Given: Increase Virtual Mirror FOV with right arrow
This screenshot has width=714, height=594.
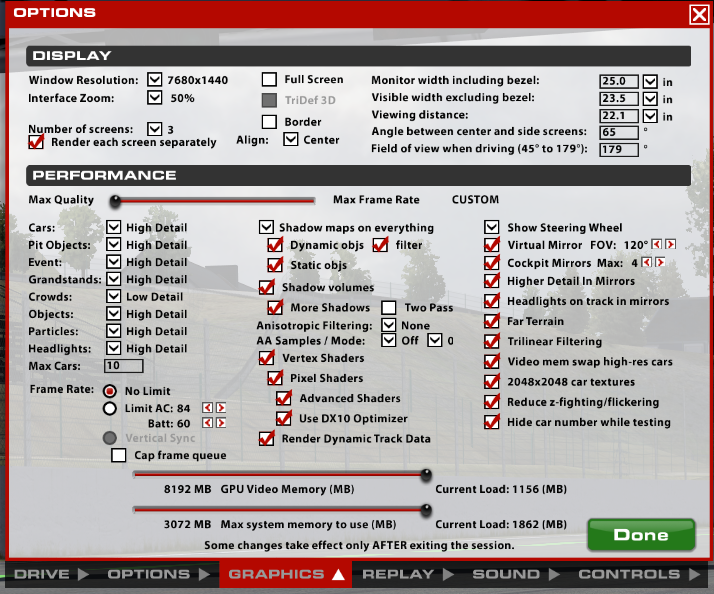Looking at the screenshot, I should pyautogui.click(x=670, y=244).
